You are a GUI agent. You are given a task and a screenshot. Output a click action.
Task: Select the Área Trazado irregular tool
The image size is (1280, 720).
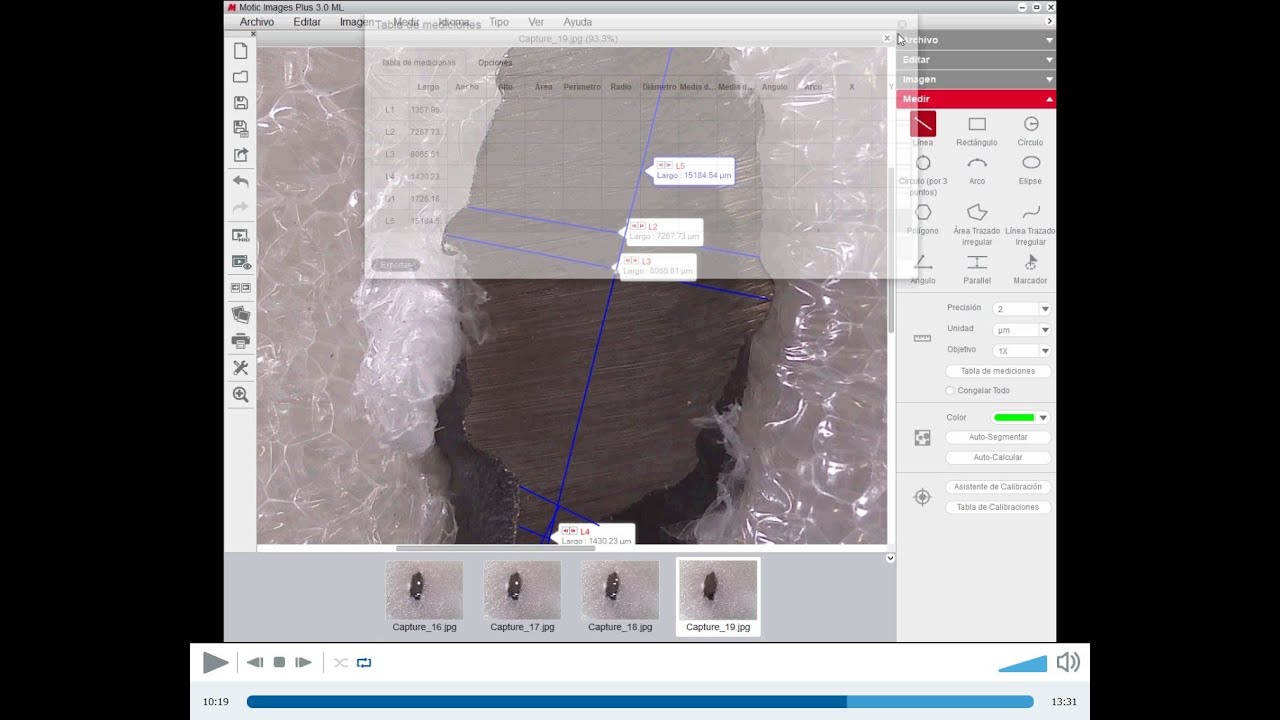click(x=977, y=212)
